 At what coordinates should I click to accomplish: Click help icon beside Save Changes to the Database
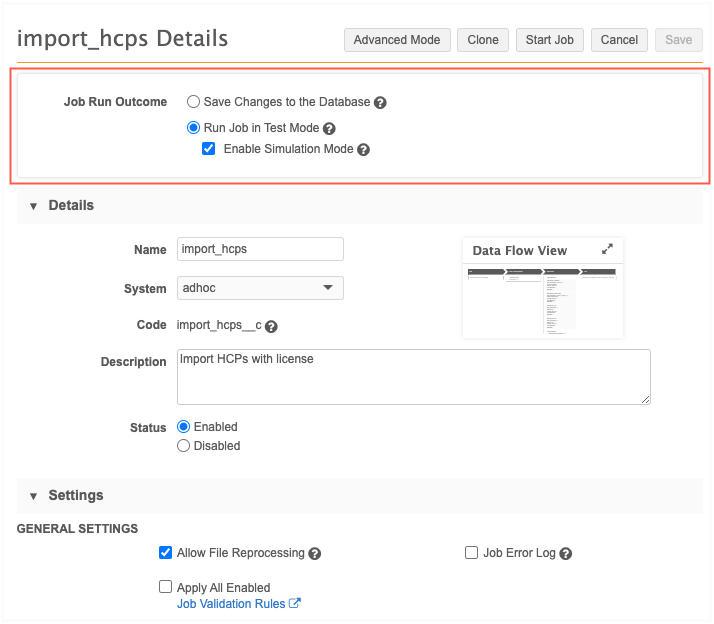coord(381,103)
